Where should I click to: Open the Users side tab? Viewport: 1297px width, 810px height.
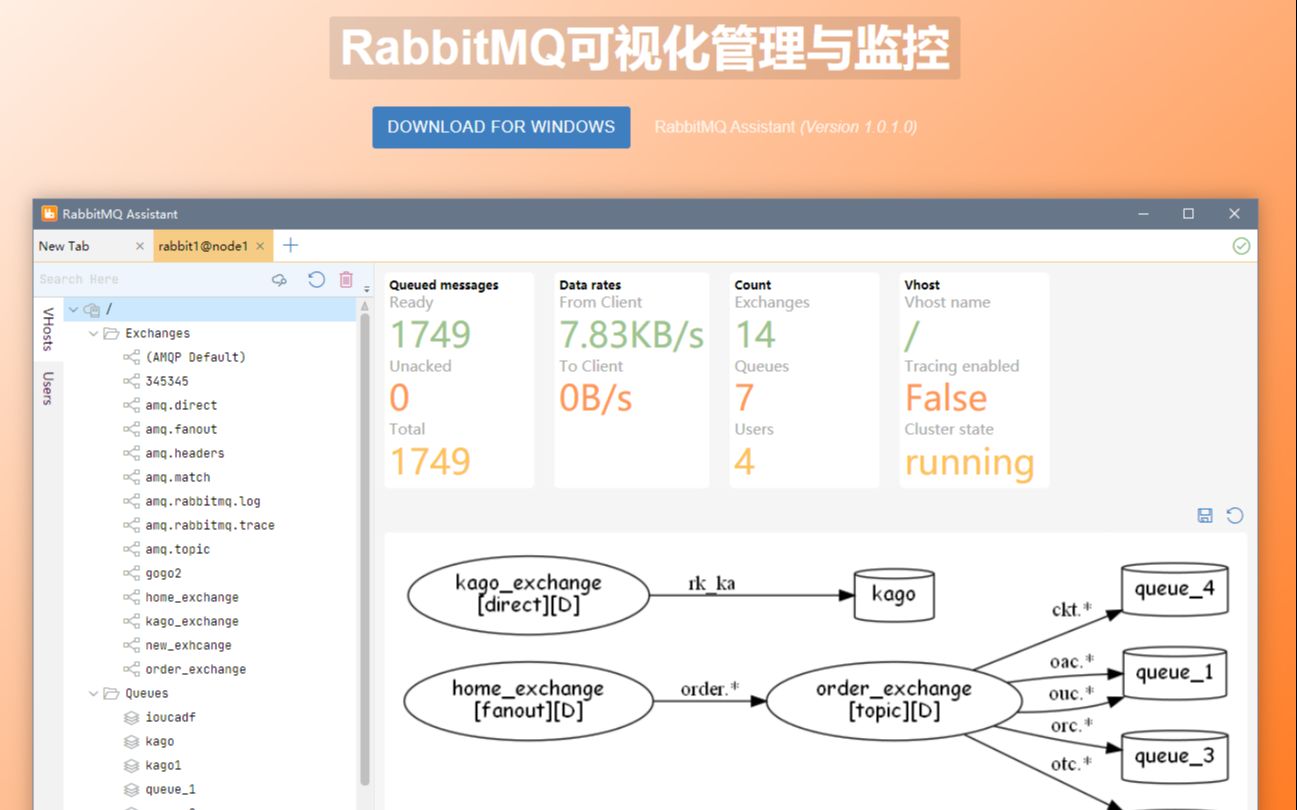[x=47, y=388]
